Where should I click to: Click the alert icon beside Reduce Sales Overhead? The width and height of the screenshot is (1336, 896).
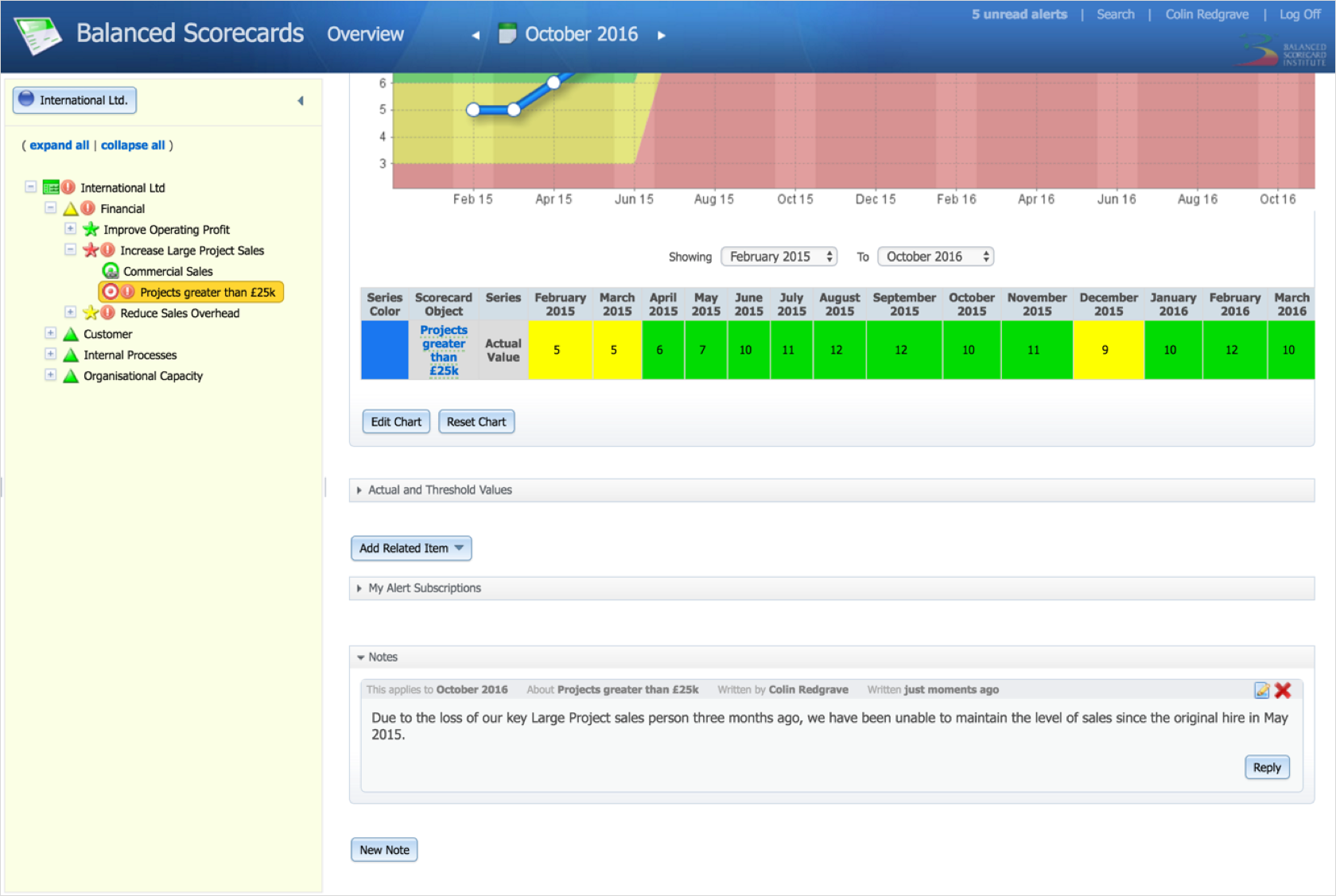tap(108, 312)
